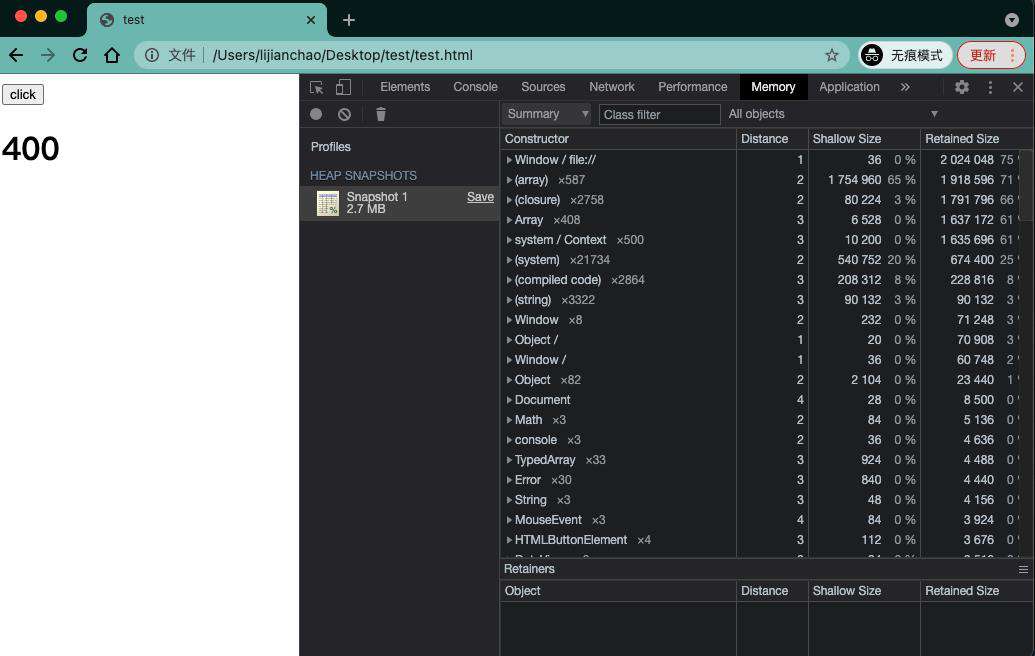The image size is (1035, 656).
Task: Toggle the device toolbar icon
Action: [343, 87]
